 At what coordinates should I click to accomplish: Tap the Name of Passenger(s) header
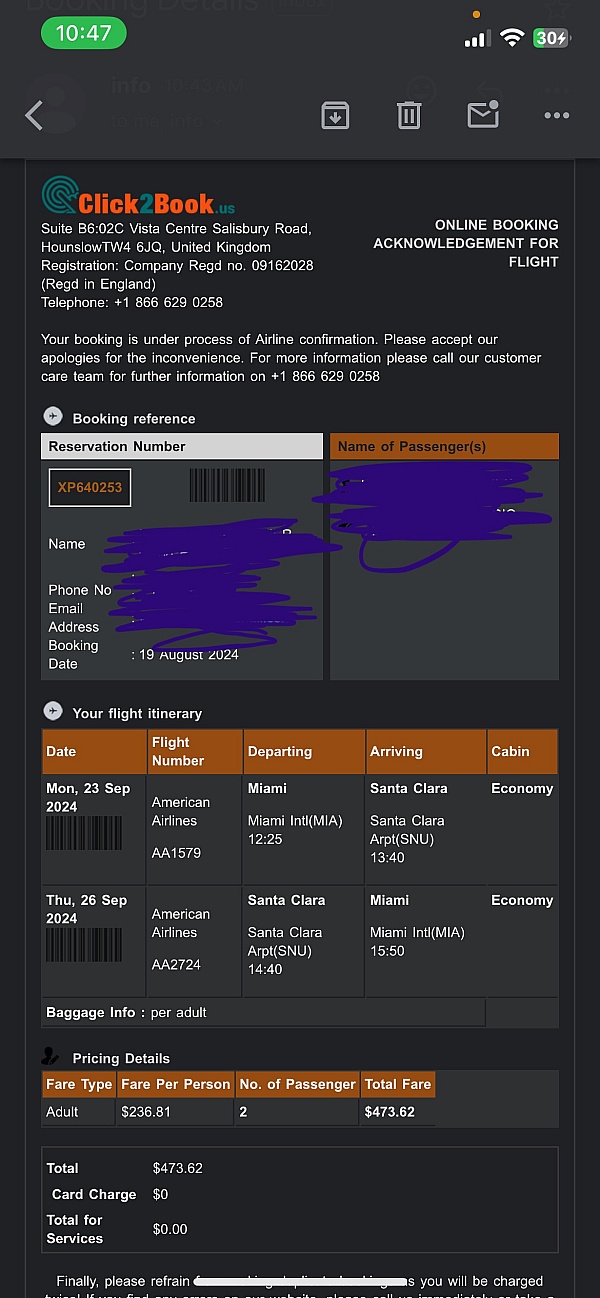coord(444,446)
